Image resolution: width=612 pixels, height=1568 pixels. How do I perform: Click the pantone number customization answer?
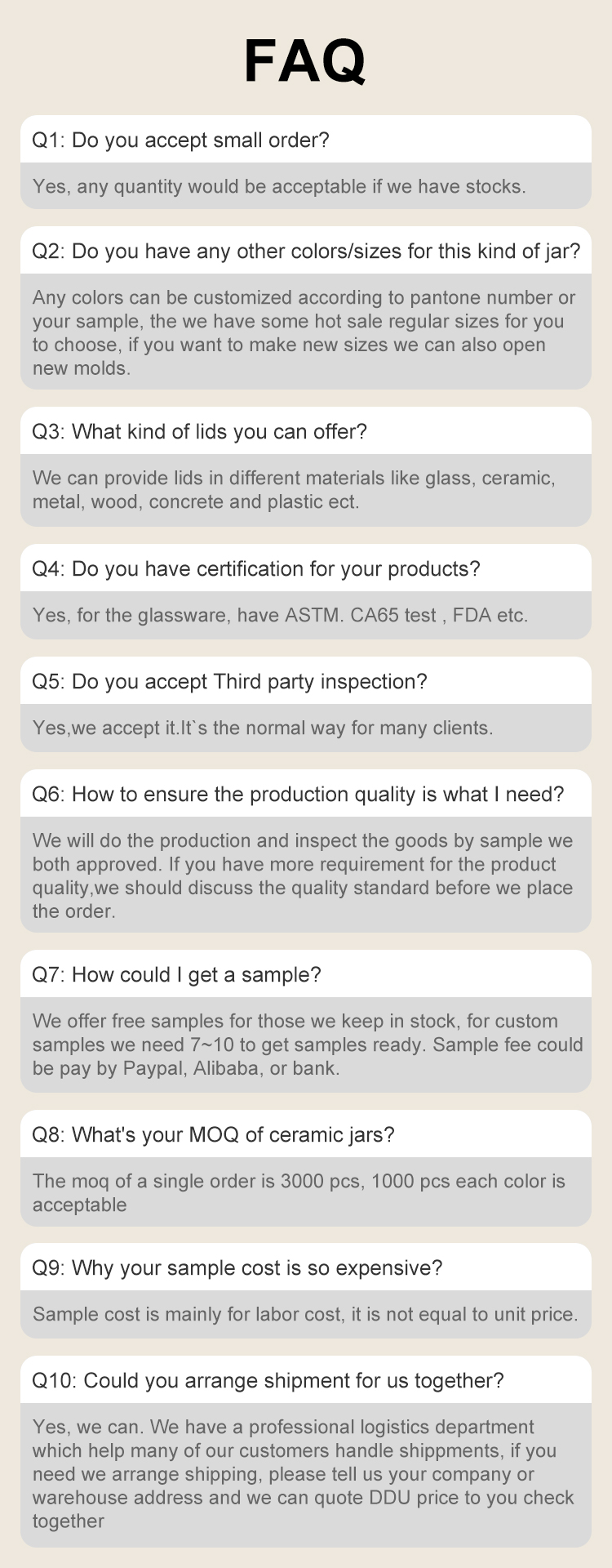click(x=304, y=332)
